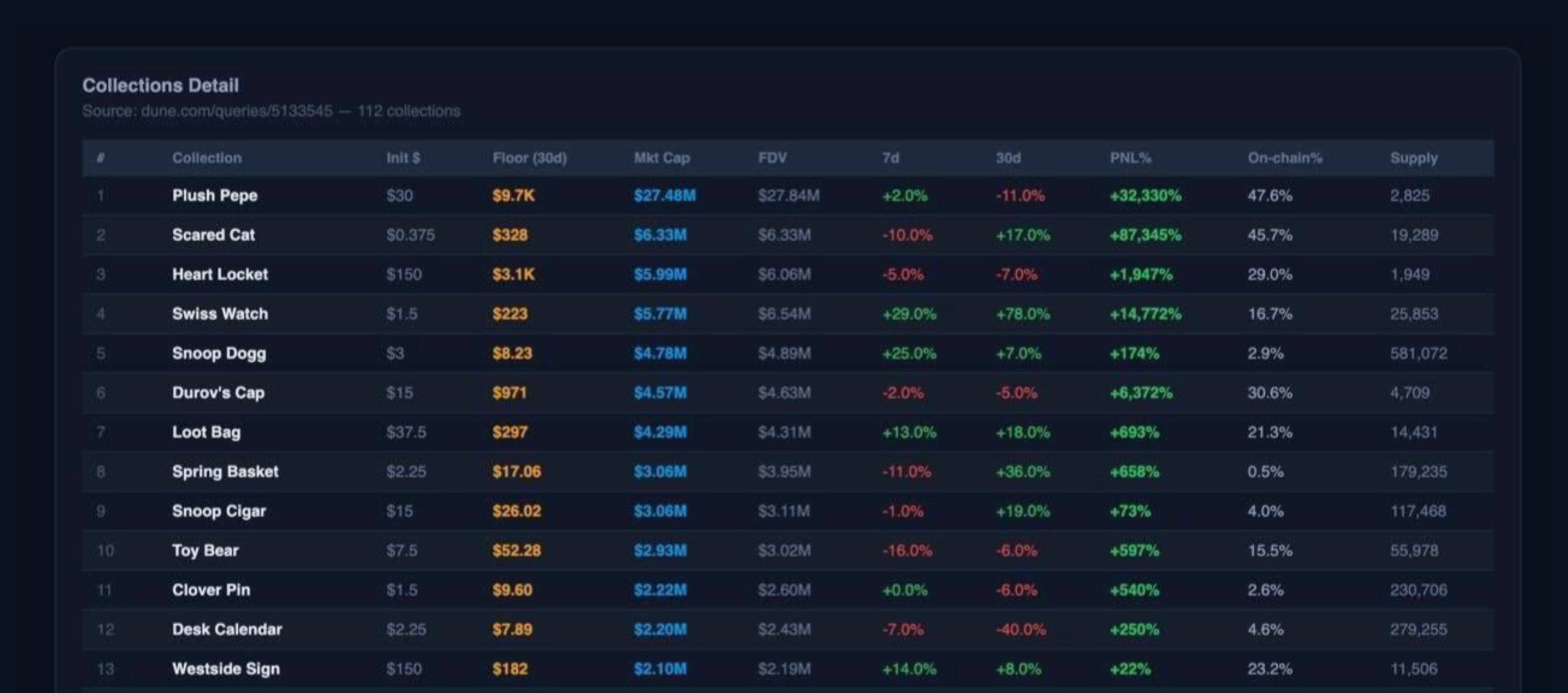Open the Plush Pepe collection row
Viewport: 1568px width, 693px height.
pyautogui.click(x=788, y=196)
